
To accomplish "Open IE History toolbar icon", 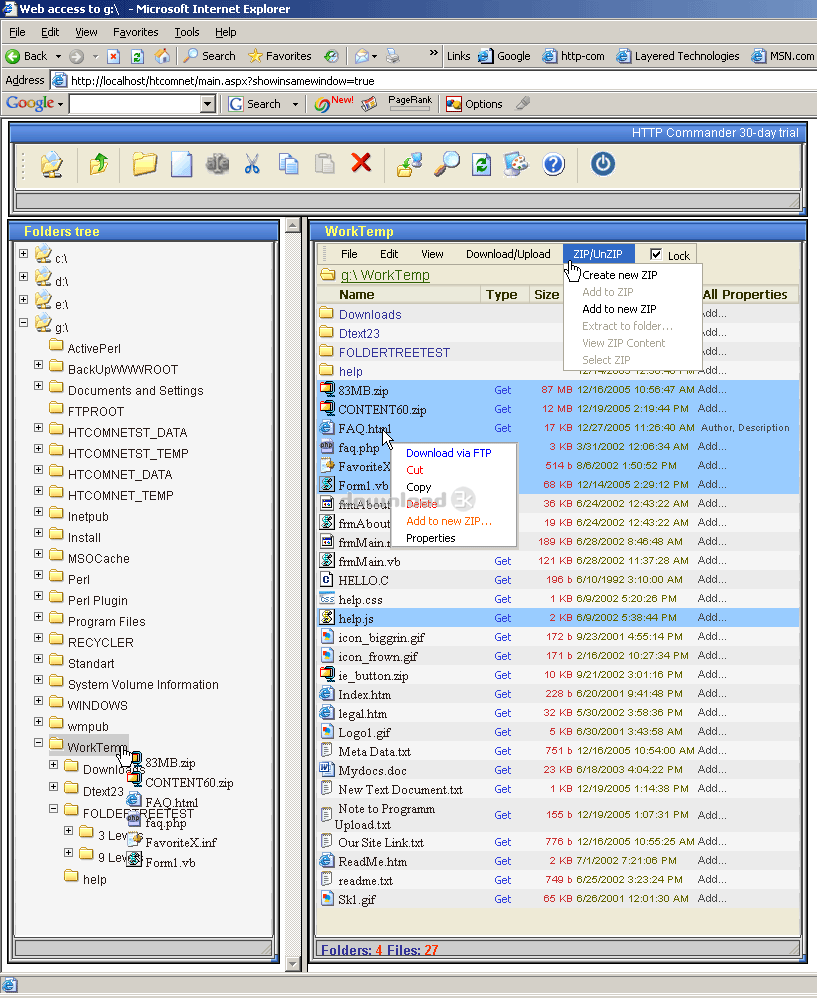I will click(x=331, y=56).
